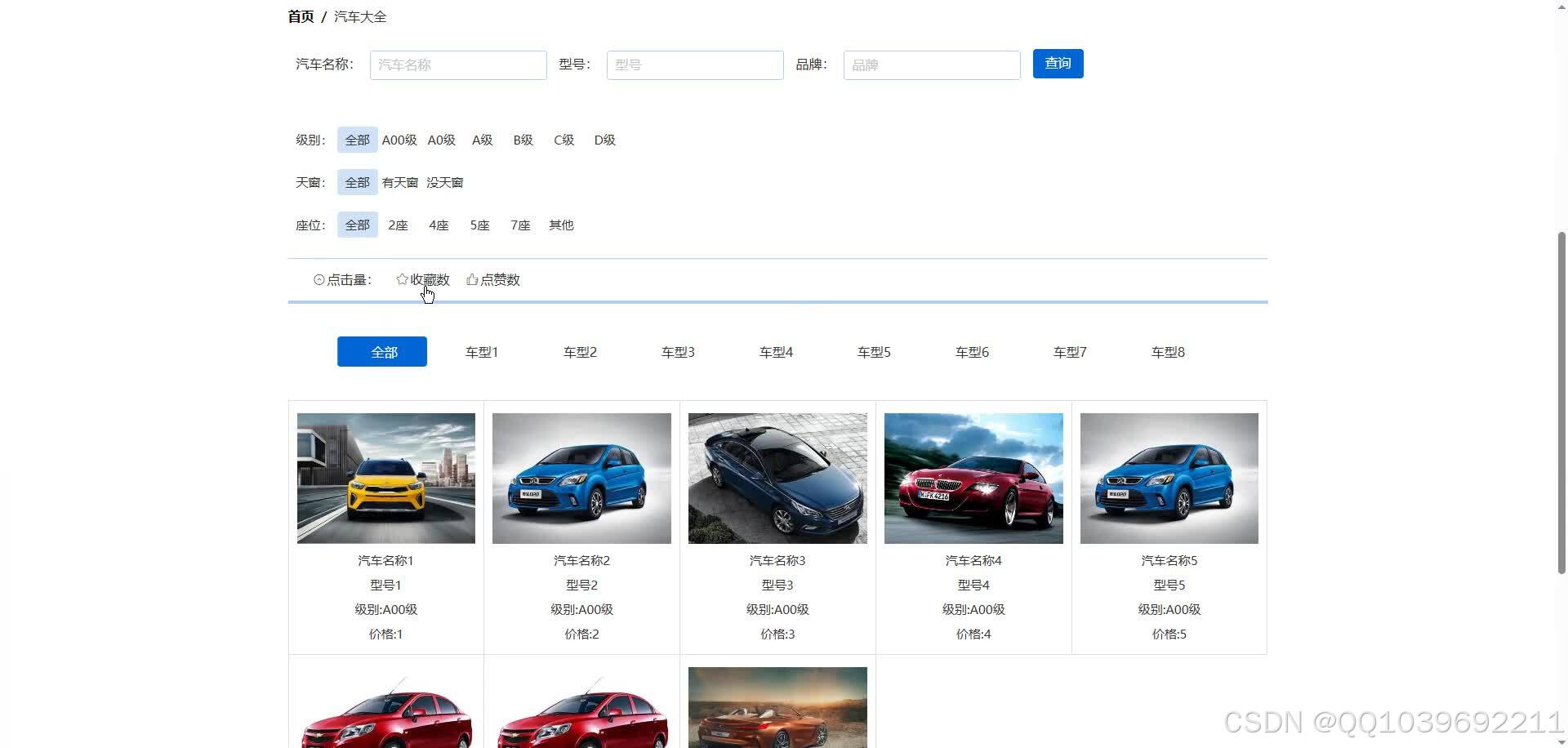The height and width of the screenshot is (748, 1568).
Task: Choose 没天窗 sunroof filter
Action: tap(444, 182)
